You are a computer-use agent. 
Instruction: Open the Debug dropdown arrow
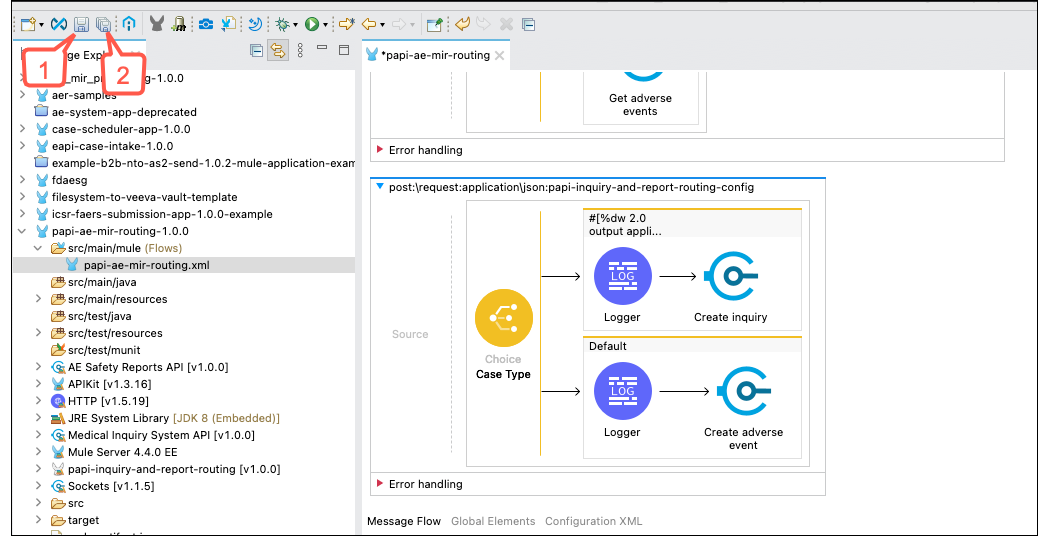point(295,25)
